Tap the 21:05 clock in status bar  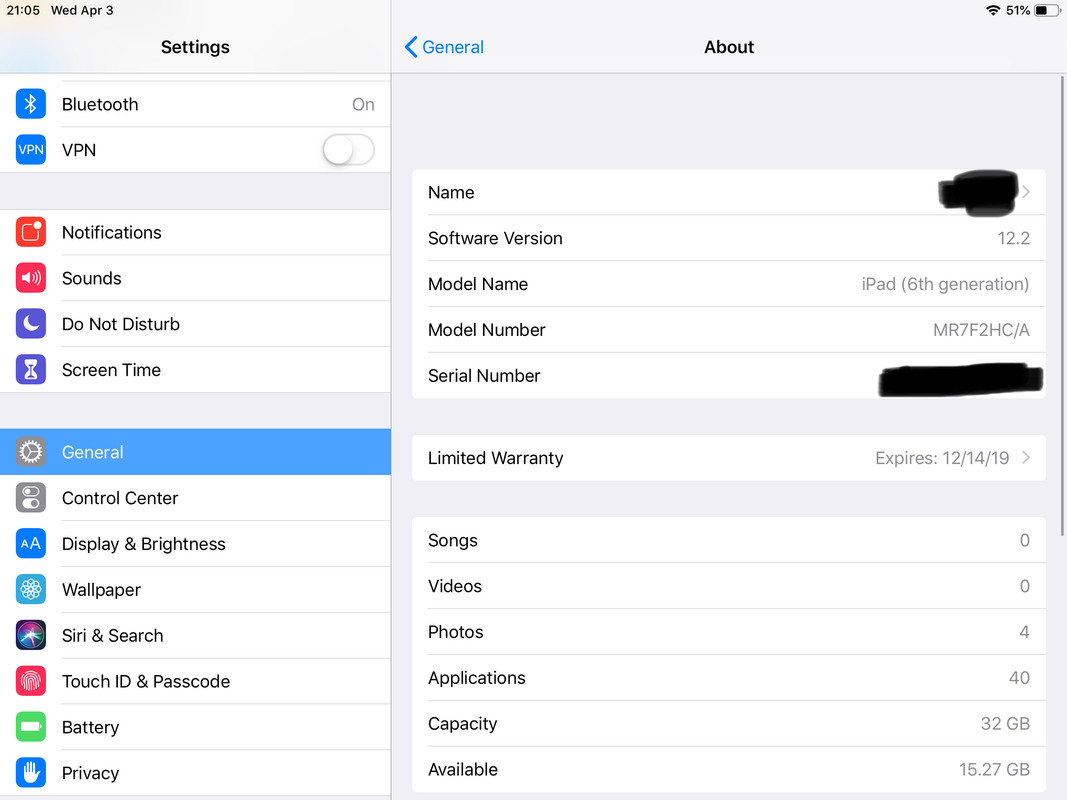click(x=23, y=10)
